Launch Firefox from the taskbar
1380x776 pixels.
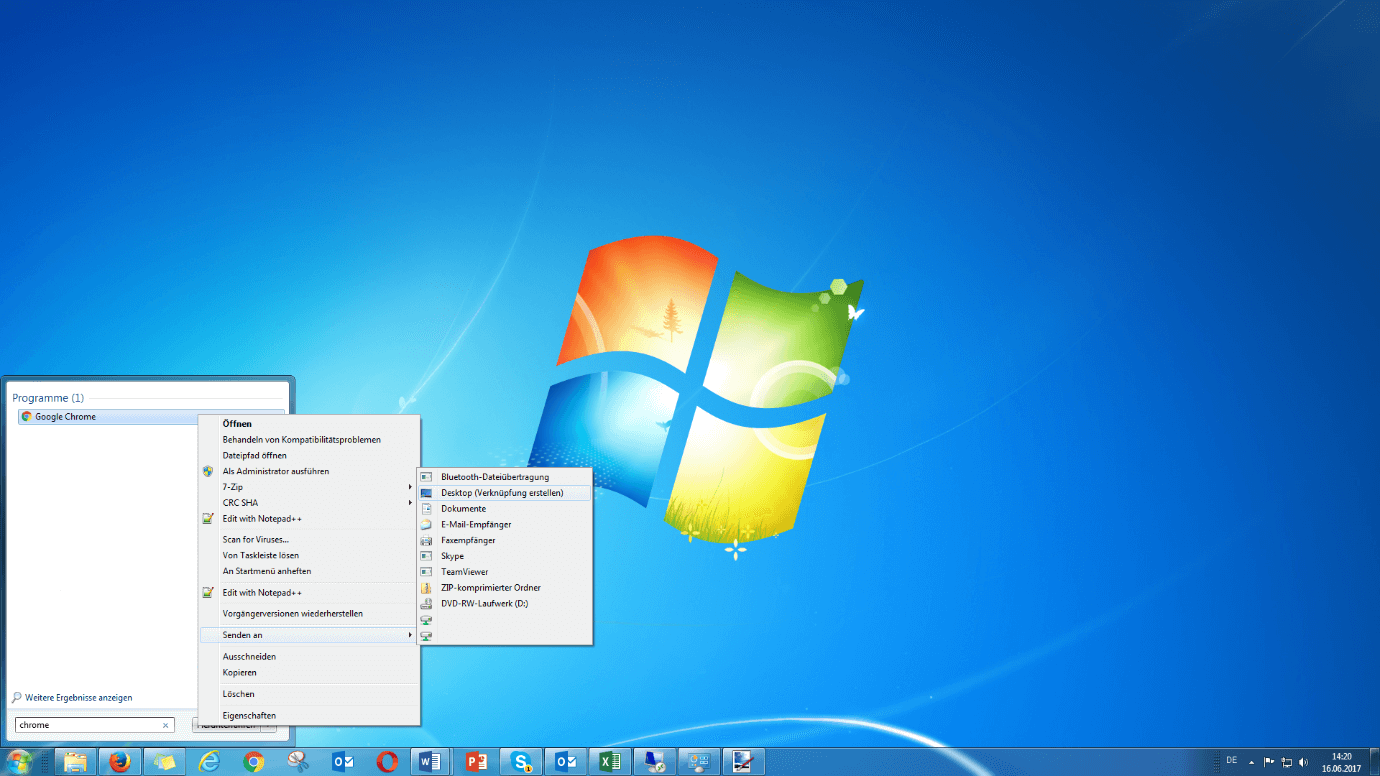click(120, 762)
